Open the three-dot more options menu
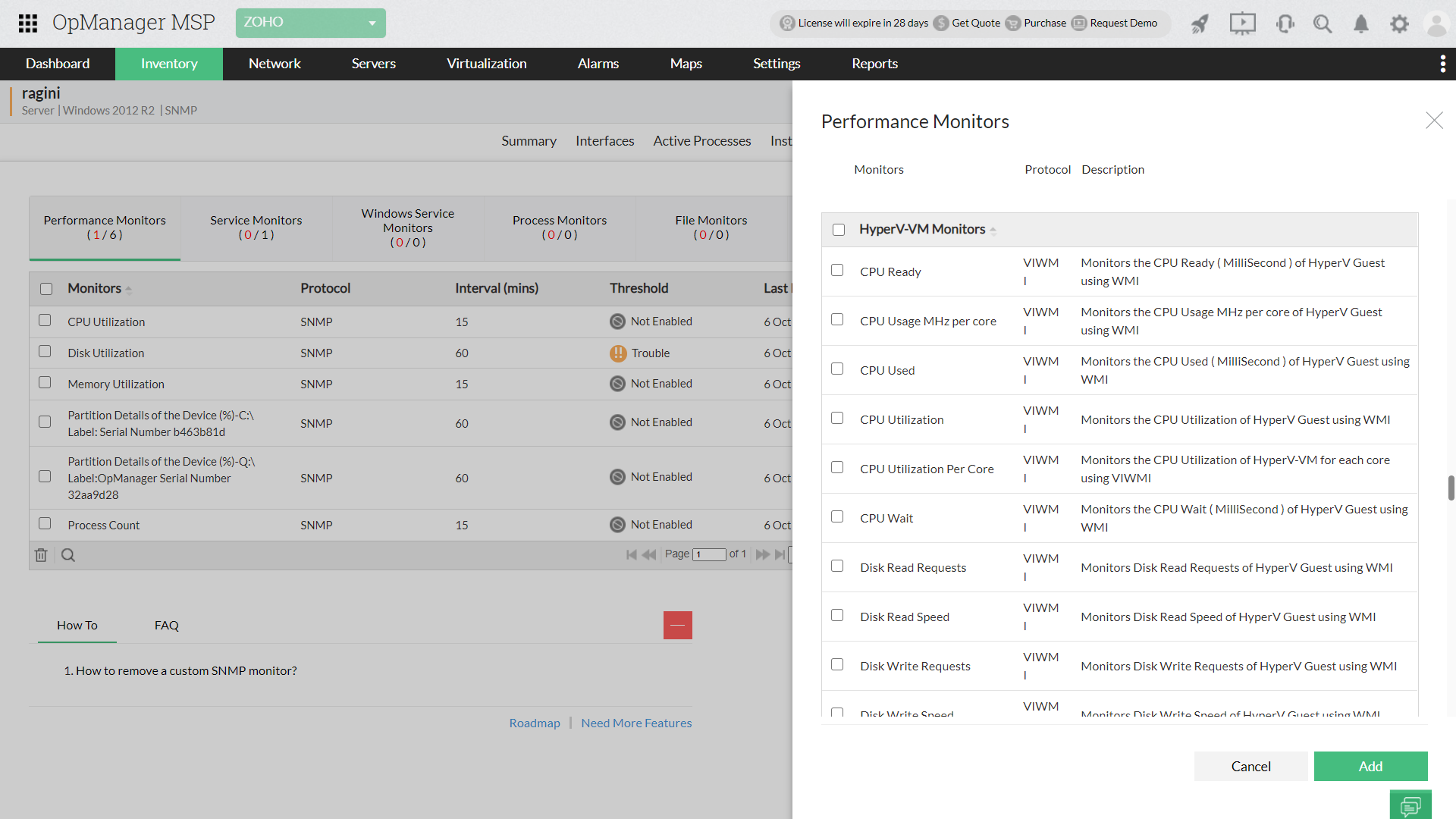The width and height of the screenshot is (1456, 819). pyautogui.click(x=1442, y=64)
